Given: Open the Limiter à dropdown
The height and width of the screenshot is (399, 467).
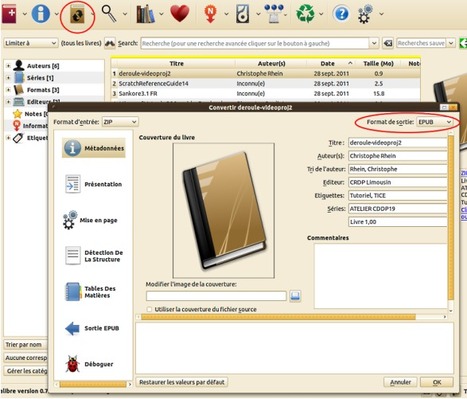Looking at the screenshot, I should (x=30, y=43).
